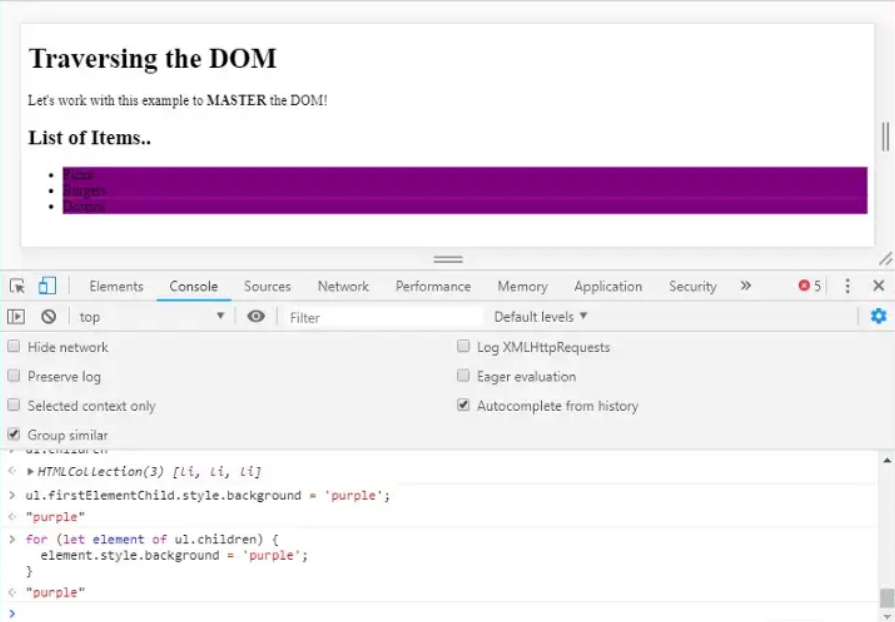Viewport: 895px width, 622px height.
Task: Activate the inspect element picker icon
Action: [17, 286]
